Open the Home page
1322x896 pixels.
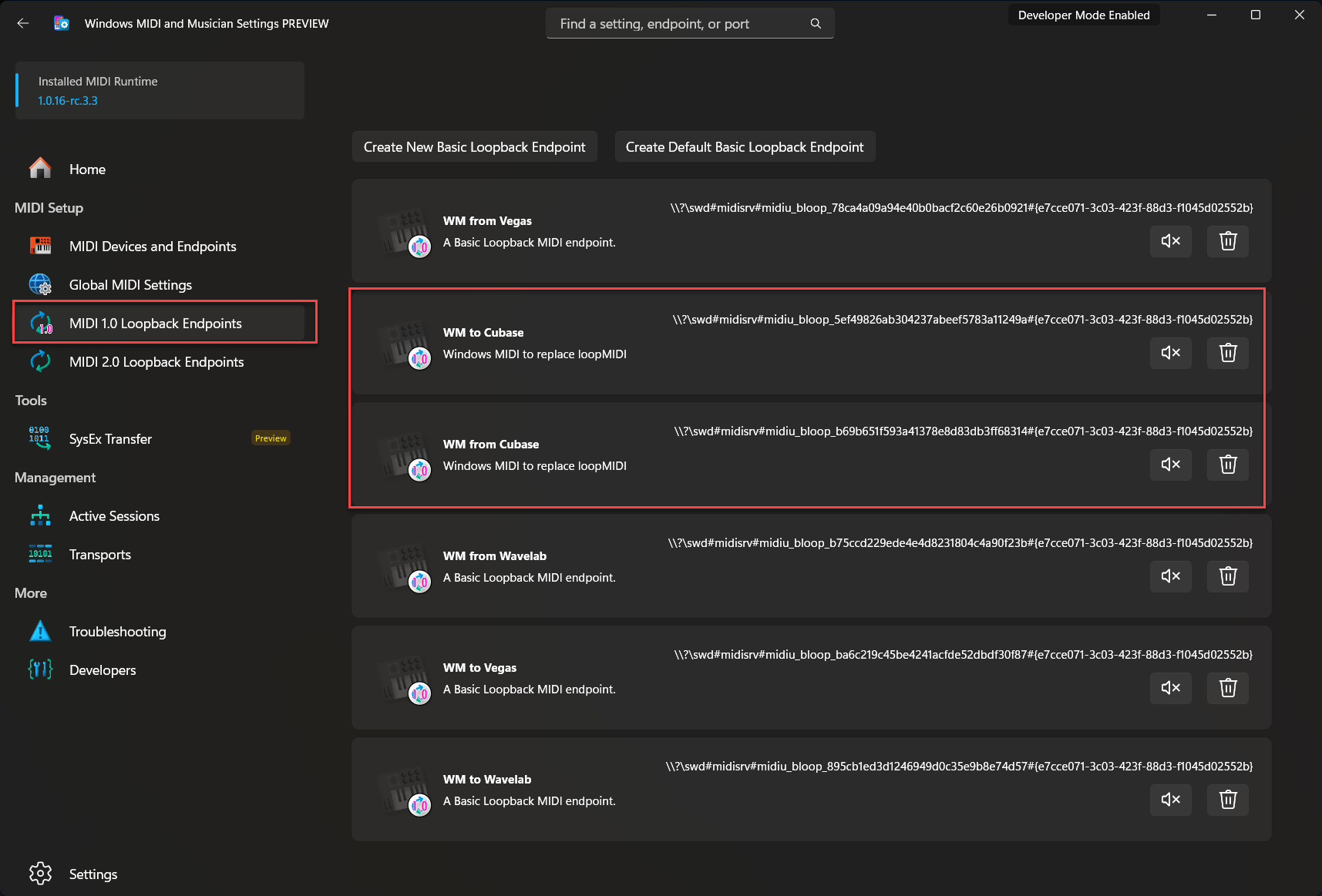160,169
